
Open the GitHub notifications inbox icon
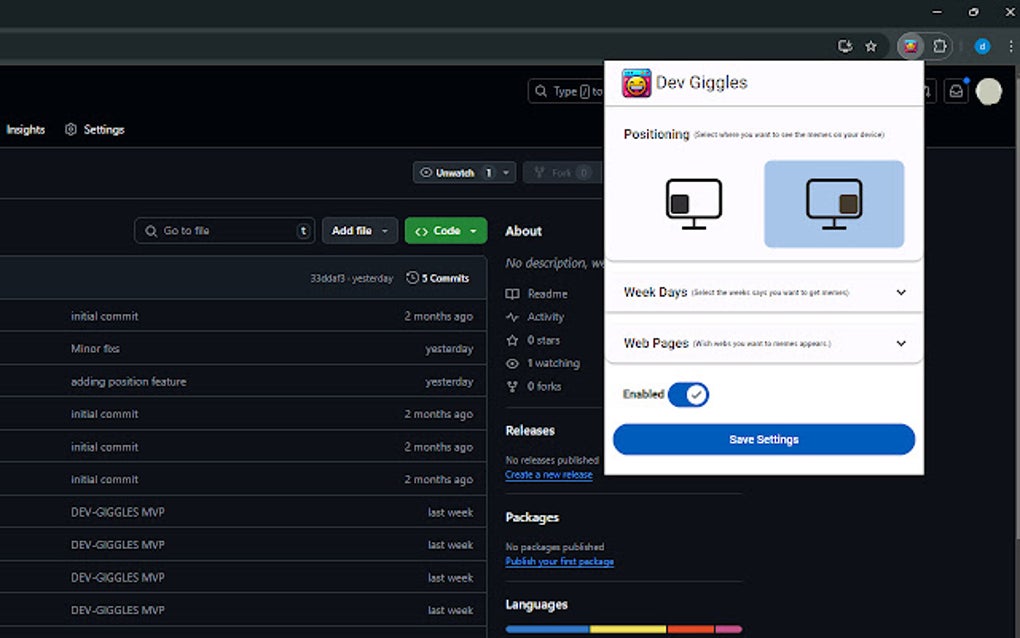(x=956, y=90)
